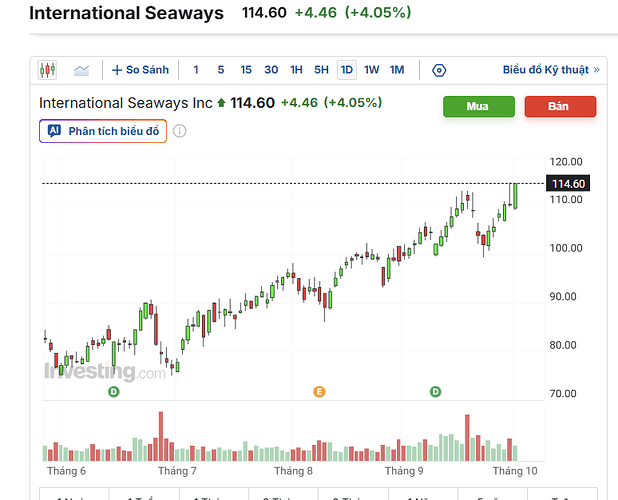Click the red Bán button
This screenshot has height=500, width=618.
pyautogui.click(x=560, y=106)
